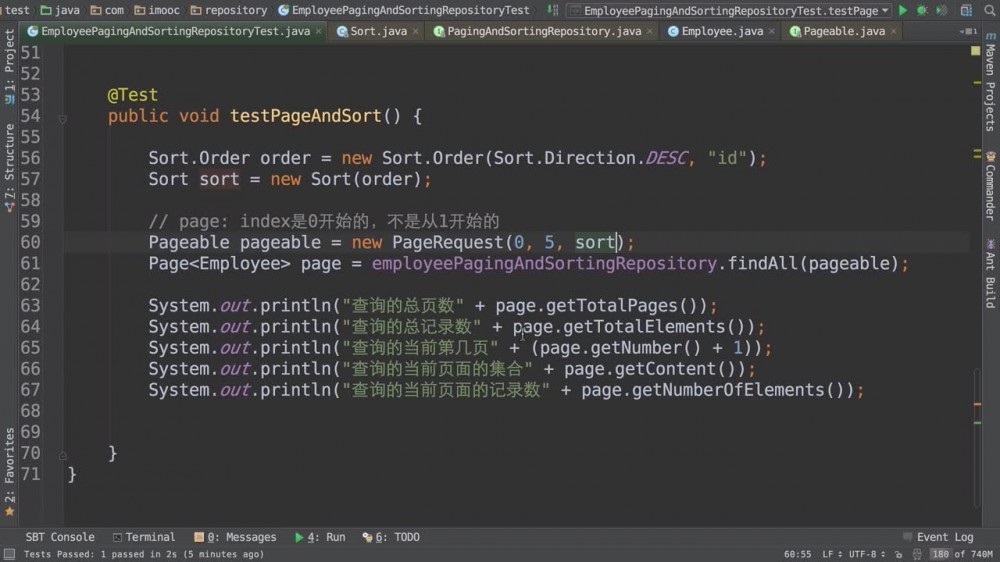Switch to Sort.java tab
Viewport: 1000px width, 562px height.
tap(378, 31)
